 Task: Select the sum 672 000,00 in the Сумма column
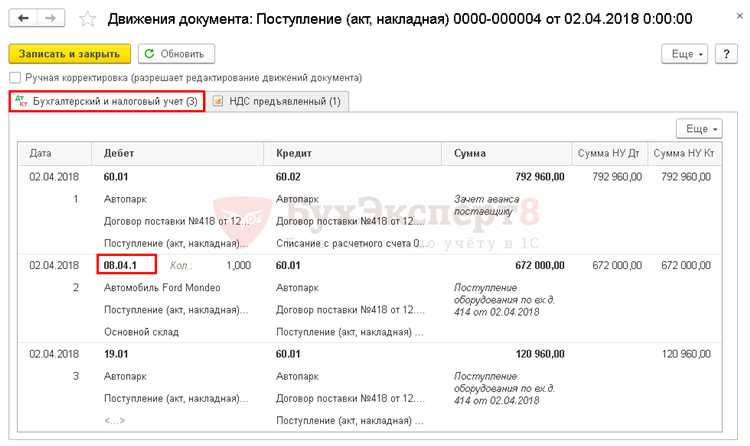(540, 266)
